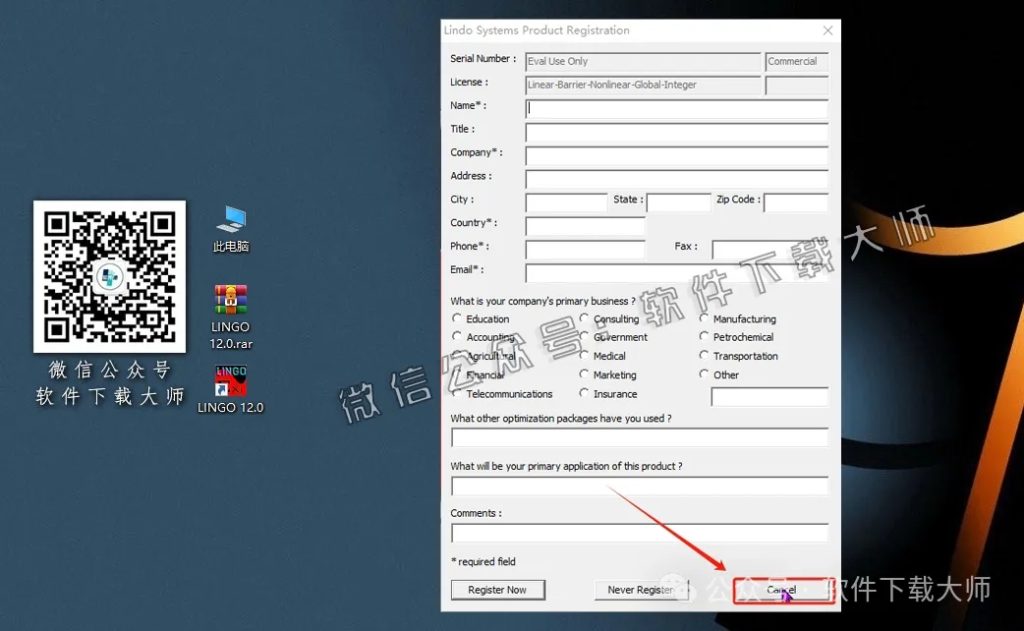Click the Cancel button
This screenshot has width=1024, height=631.
pos(783,590)
